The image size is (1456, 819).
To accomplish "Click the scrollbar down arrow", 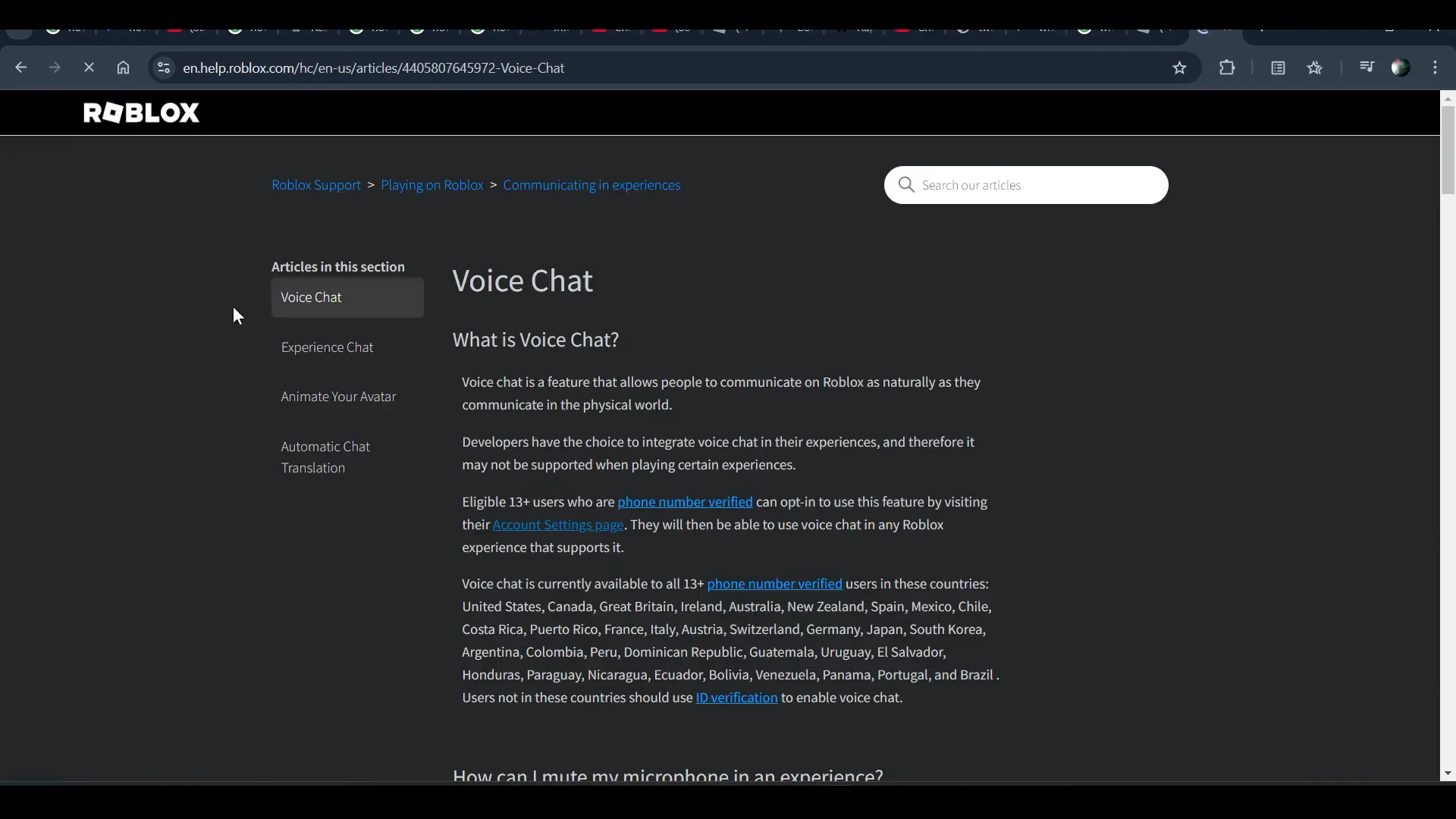I will 1448,773.
